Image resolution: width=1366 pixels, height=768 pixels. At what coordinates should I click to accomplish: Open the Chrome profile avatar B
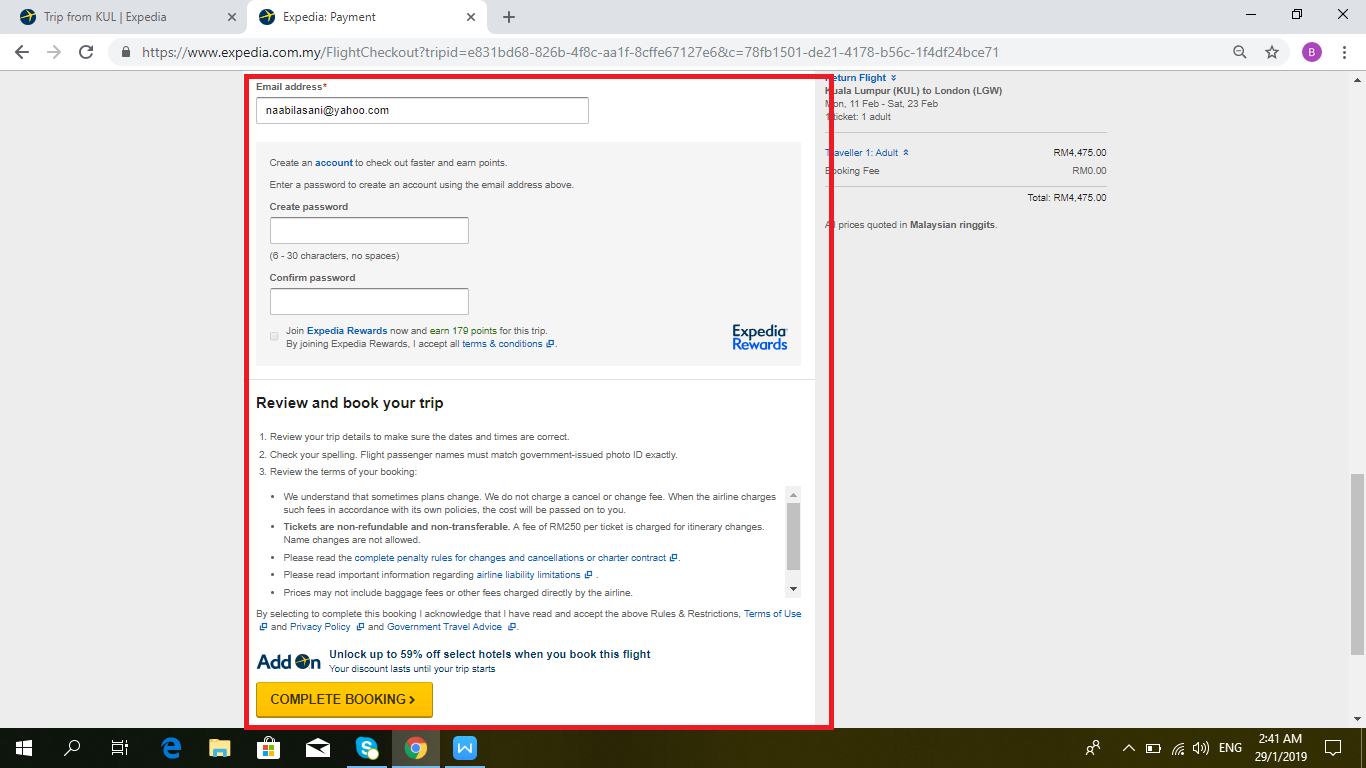pyautogui.click(x=1312, y=52)
